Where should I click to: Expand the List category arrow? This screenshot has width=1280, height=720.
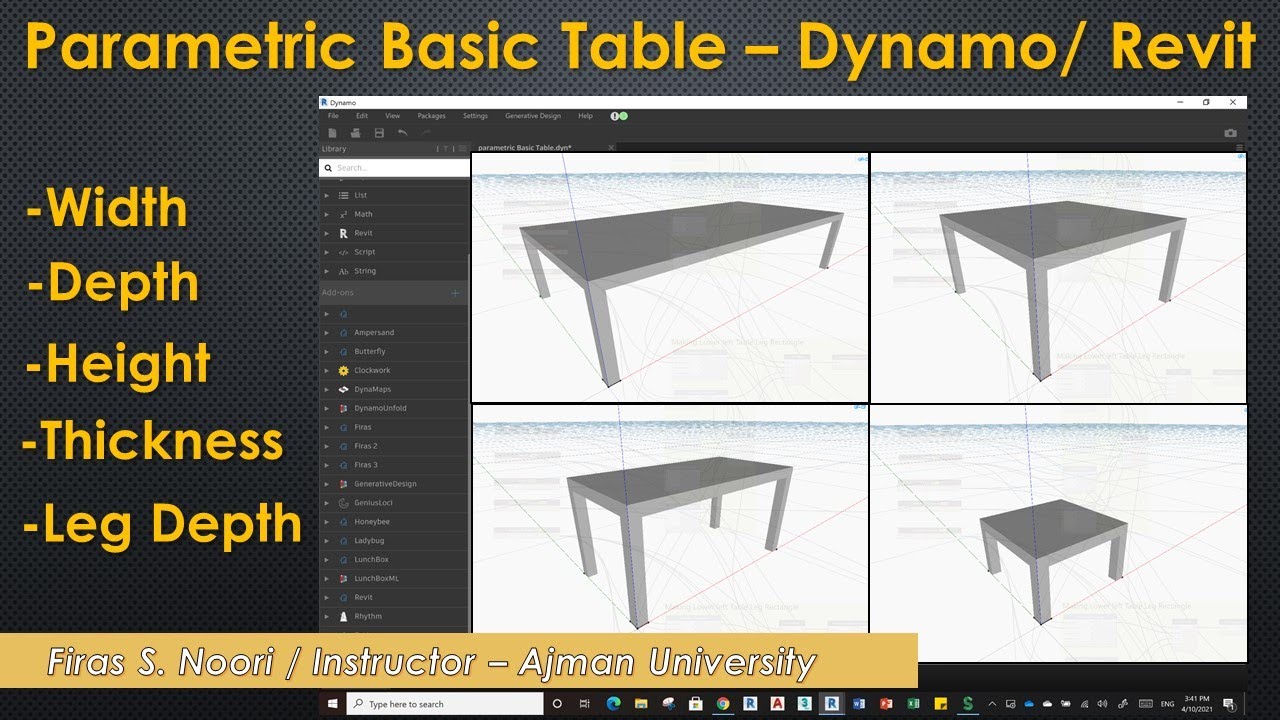(327, 195)
